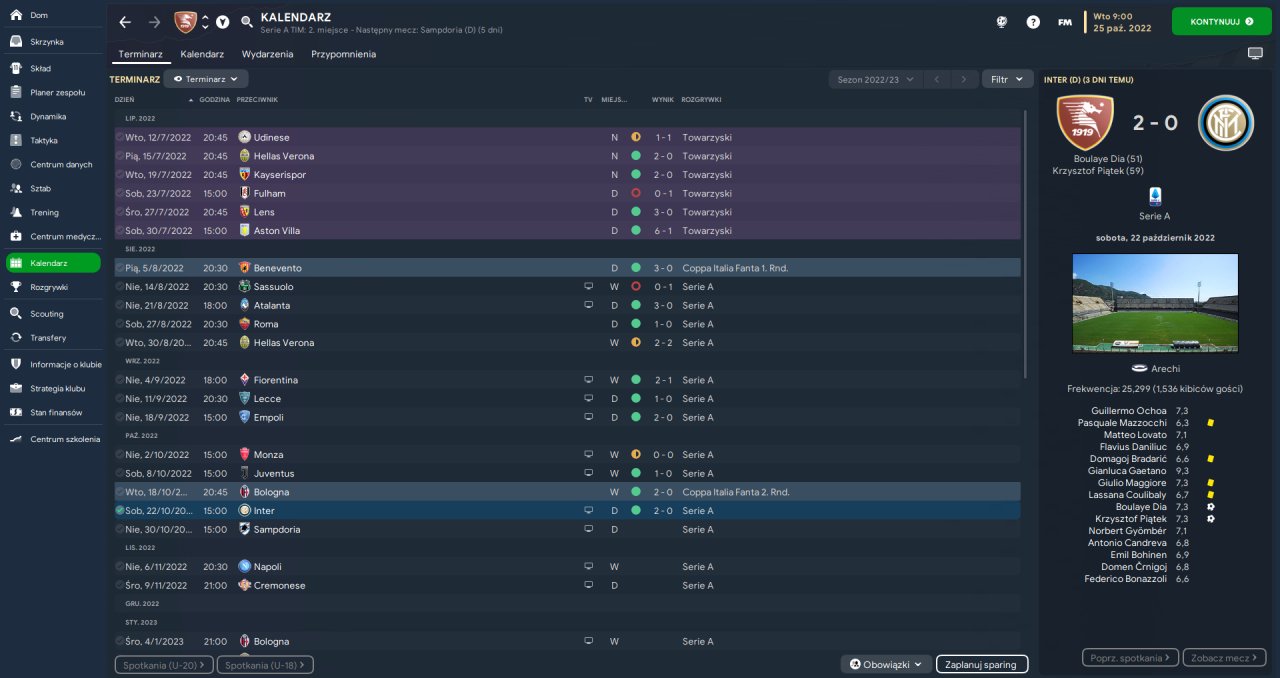Open the Filtr dropdown

pos(1007,79)
